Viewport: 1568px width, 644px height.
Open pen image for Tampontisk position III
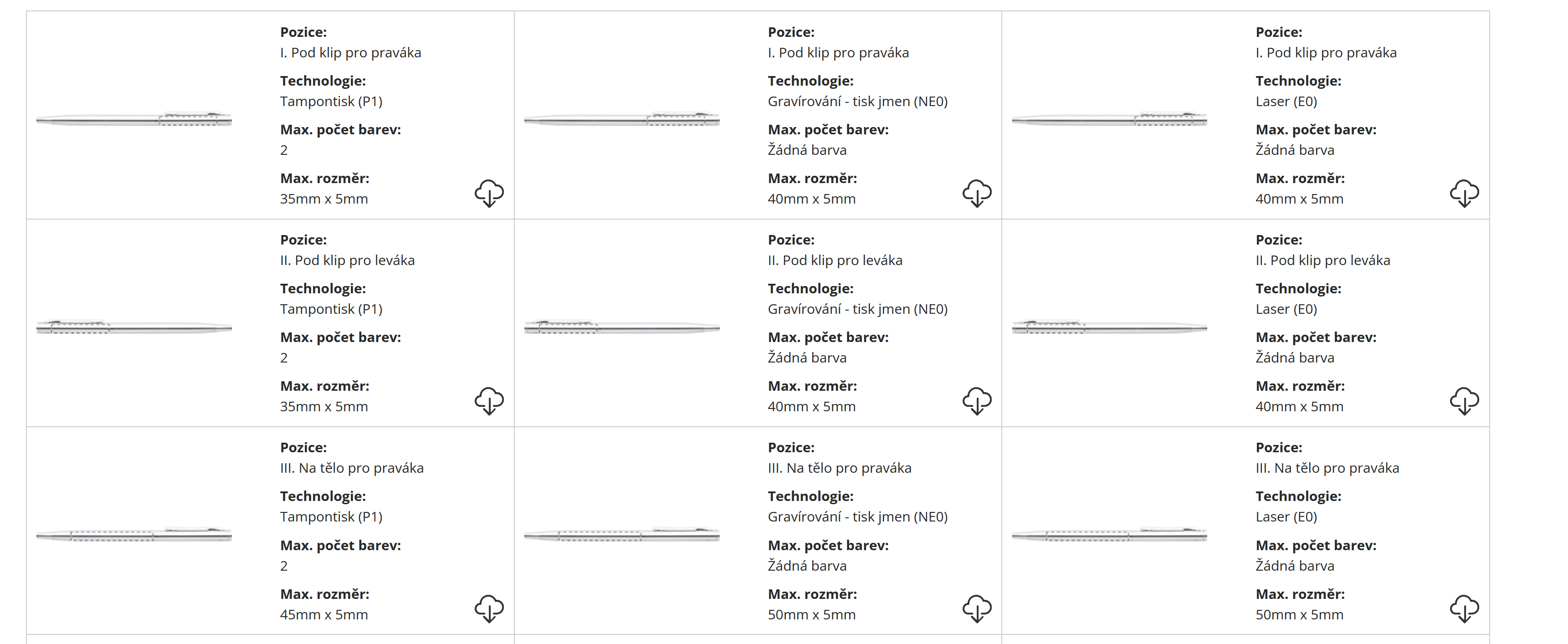[134, 535]
